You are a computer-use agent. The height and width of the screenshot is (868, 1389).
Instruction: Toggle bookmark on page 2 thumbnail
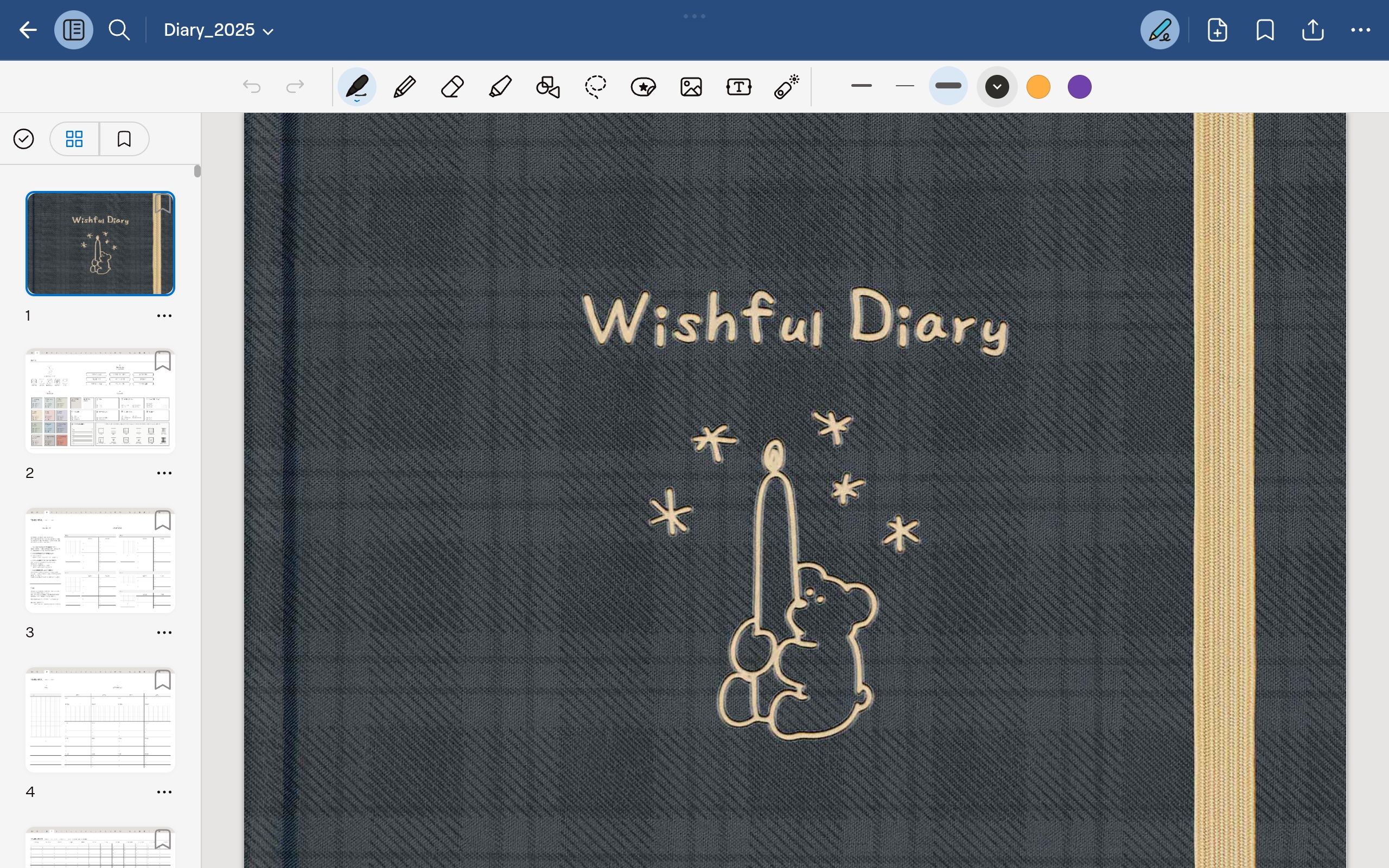click(163, 361)
